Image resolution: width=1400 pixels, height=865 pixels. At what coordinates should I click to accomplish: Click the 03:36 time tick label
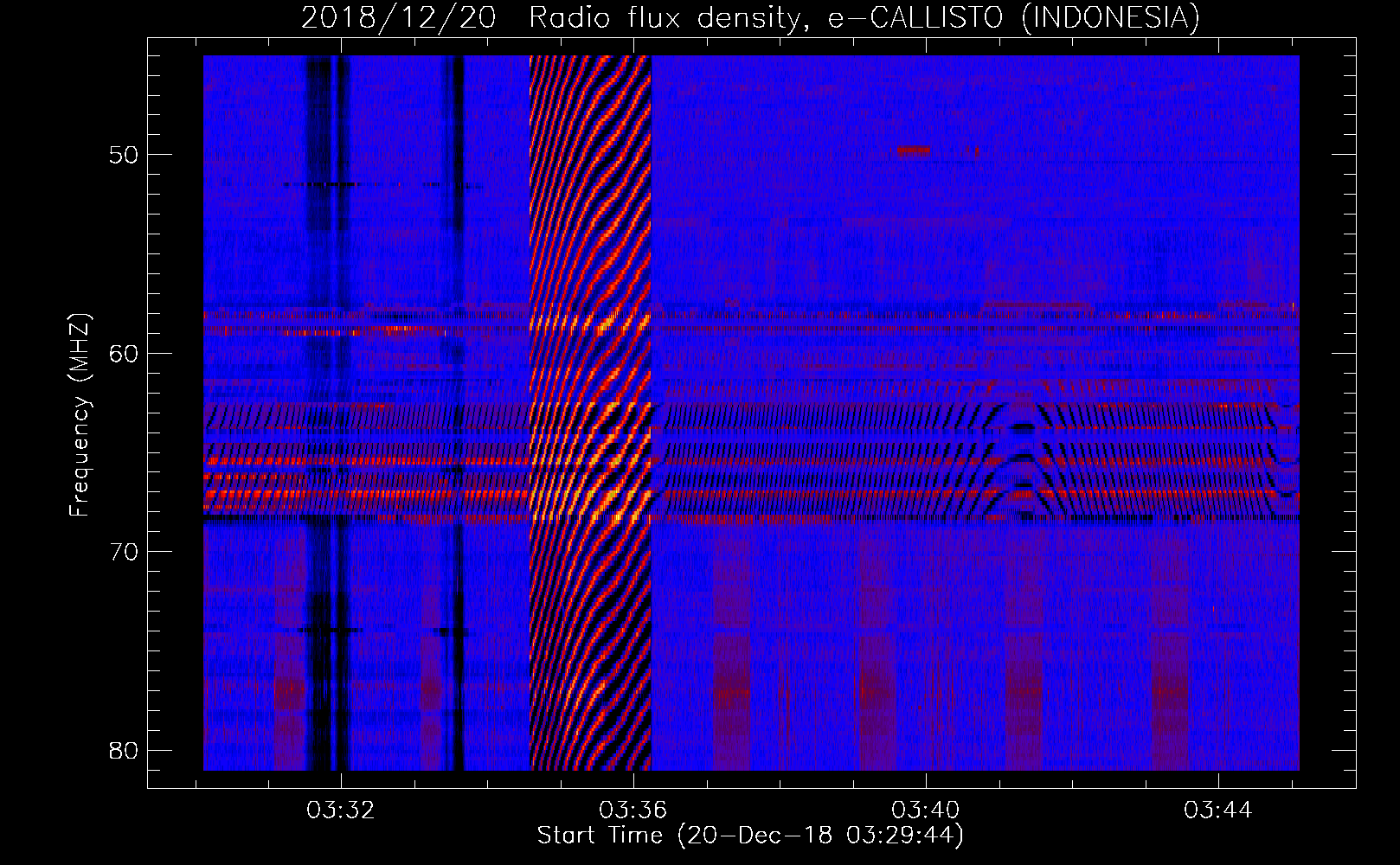click(633, 811)
